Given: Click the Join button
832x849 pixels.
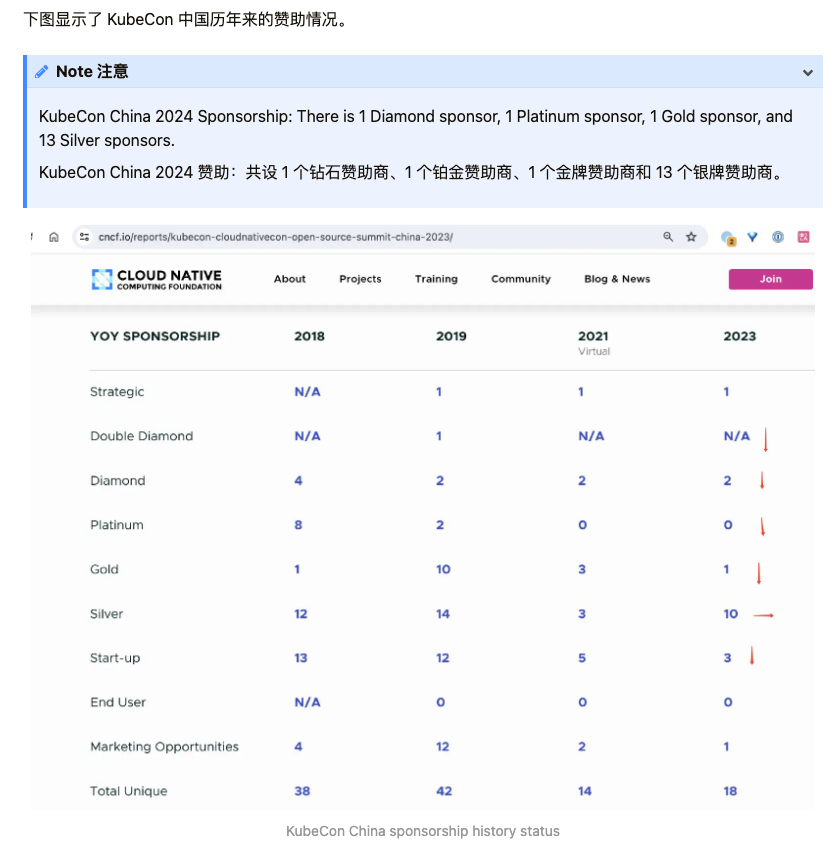Looking at the screenshot, I should point(770,279).
